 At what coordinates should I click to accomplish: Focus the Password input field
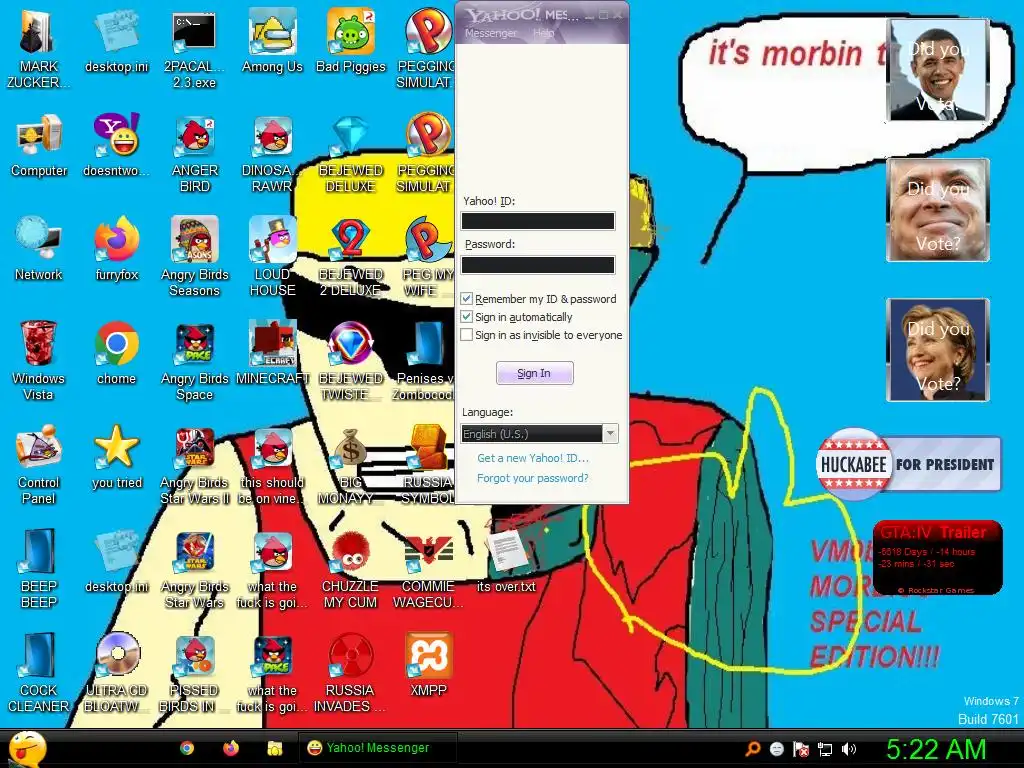[x=537, y=264]
